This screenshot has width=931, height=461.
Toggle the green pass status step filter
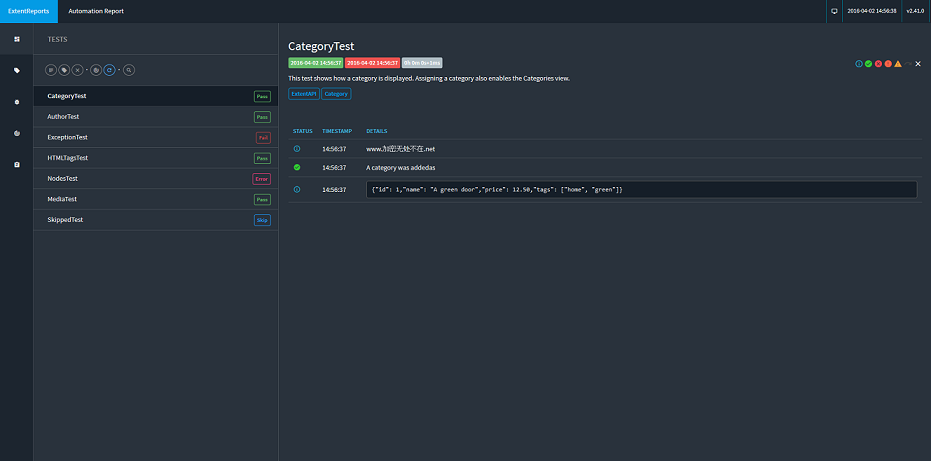pos(868,64)
